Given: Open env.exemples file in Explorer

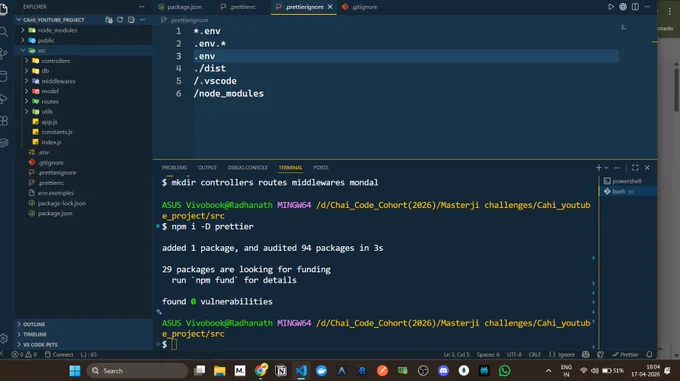Looking at the screenshot, I should point(83,193).
